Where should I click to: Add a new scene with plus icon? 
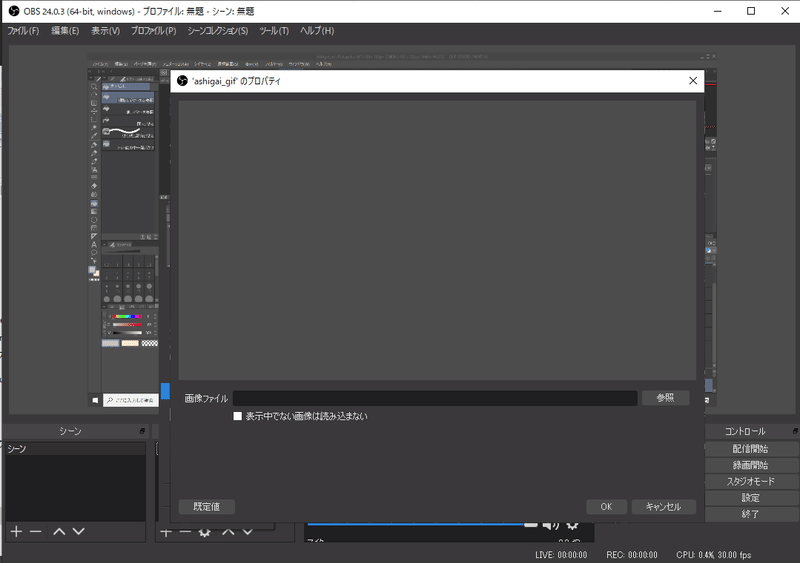coord(16,531)
